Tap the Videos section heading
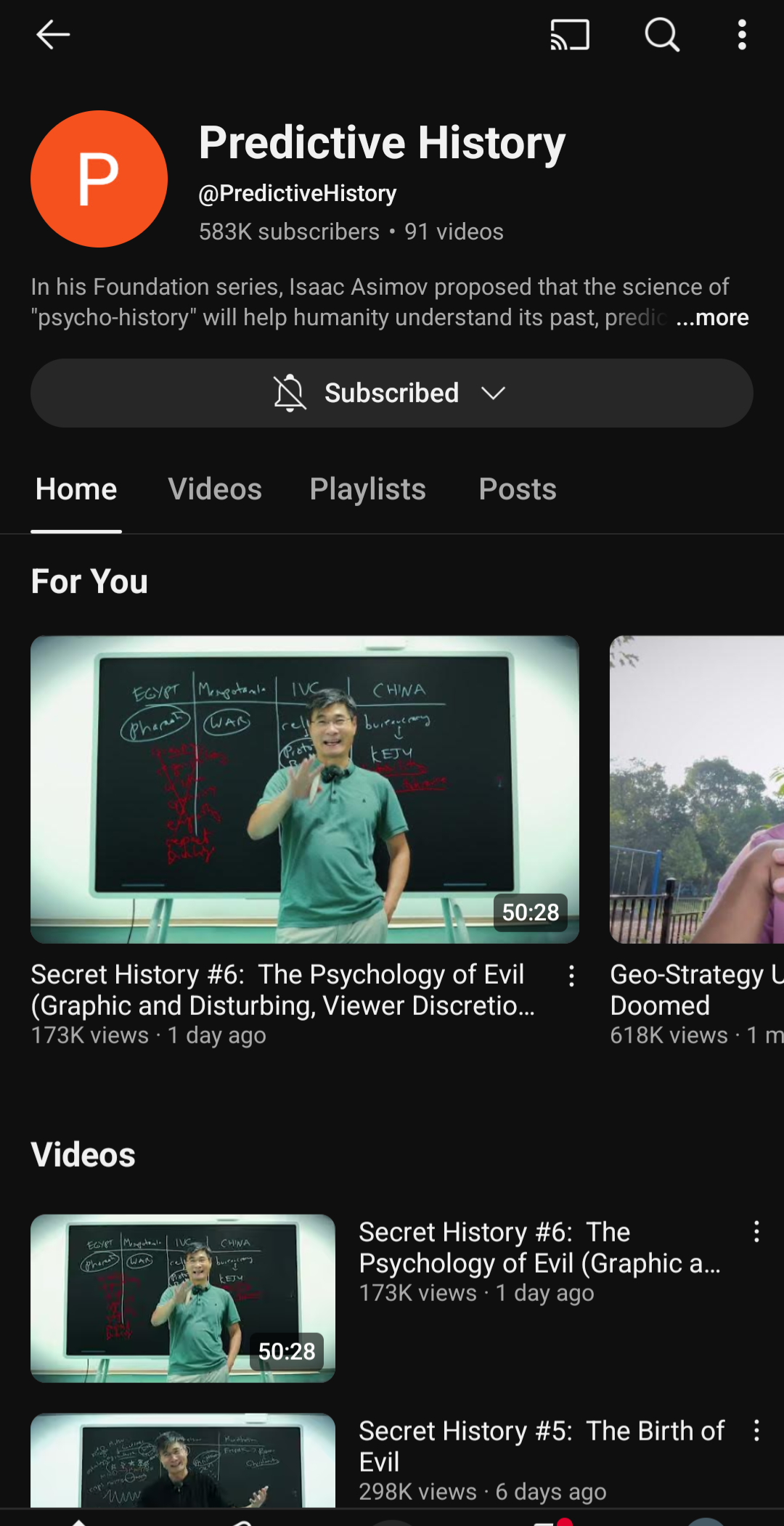 tap(83, 1155)
